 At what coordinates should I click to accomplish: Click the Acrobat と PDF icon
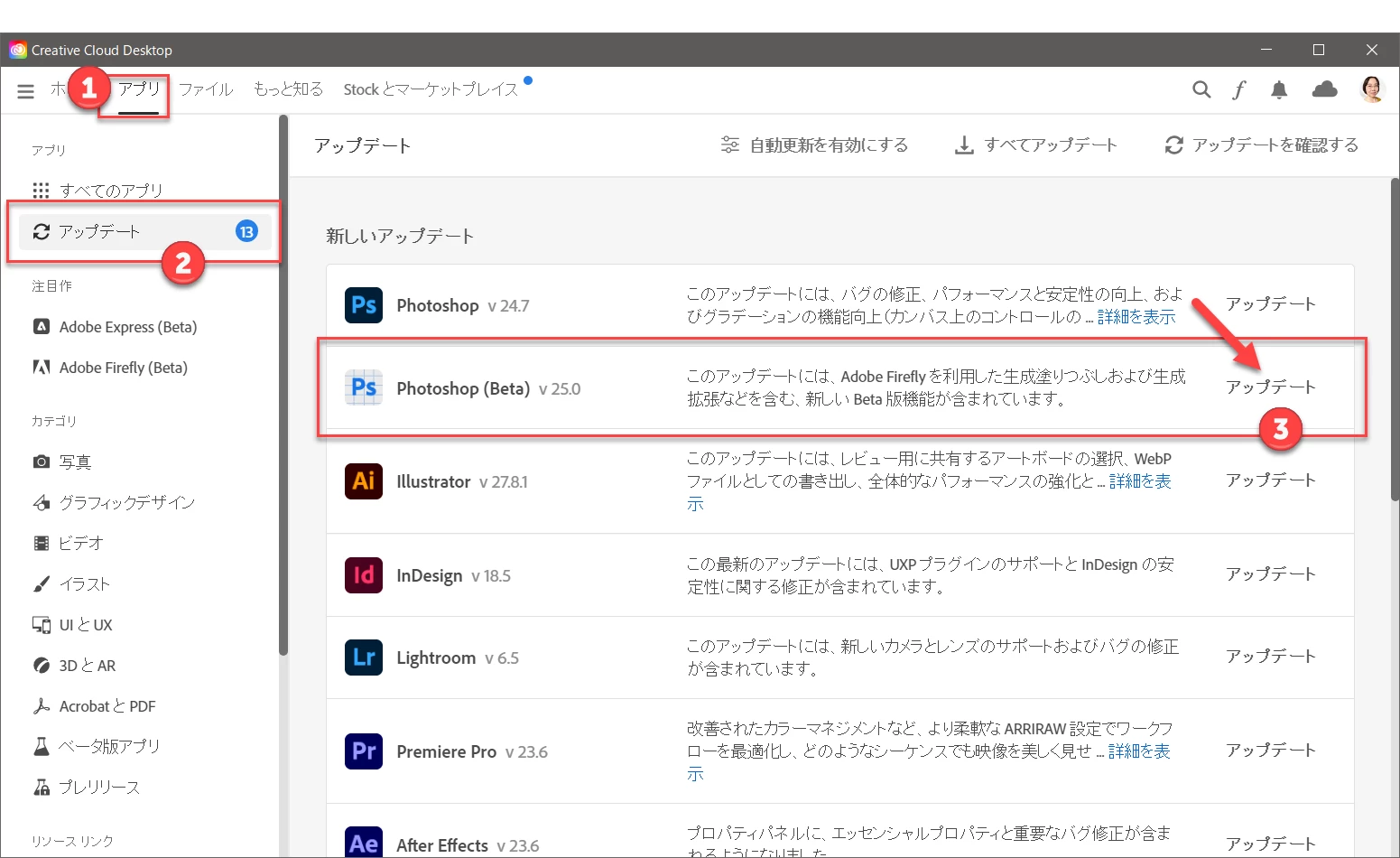pyautogui.click(x=42, y=705)
